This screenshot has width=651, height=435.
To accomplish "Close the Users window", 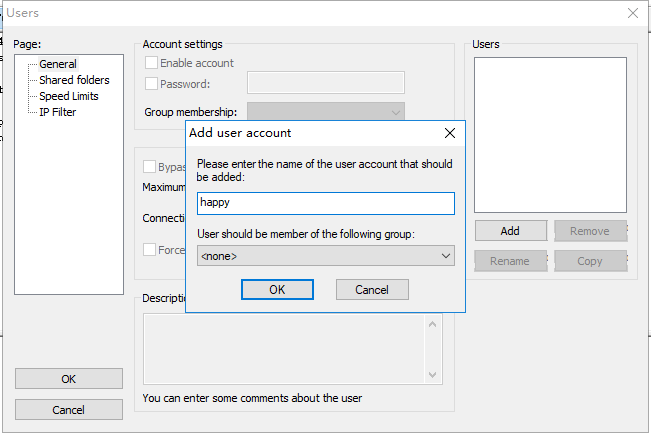I will [x=632, y=13].
